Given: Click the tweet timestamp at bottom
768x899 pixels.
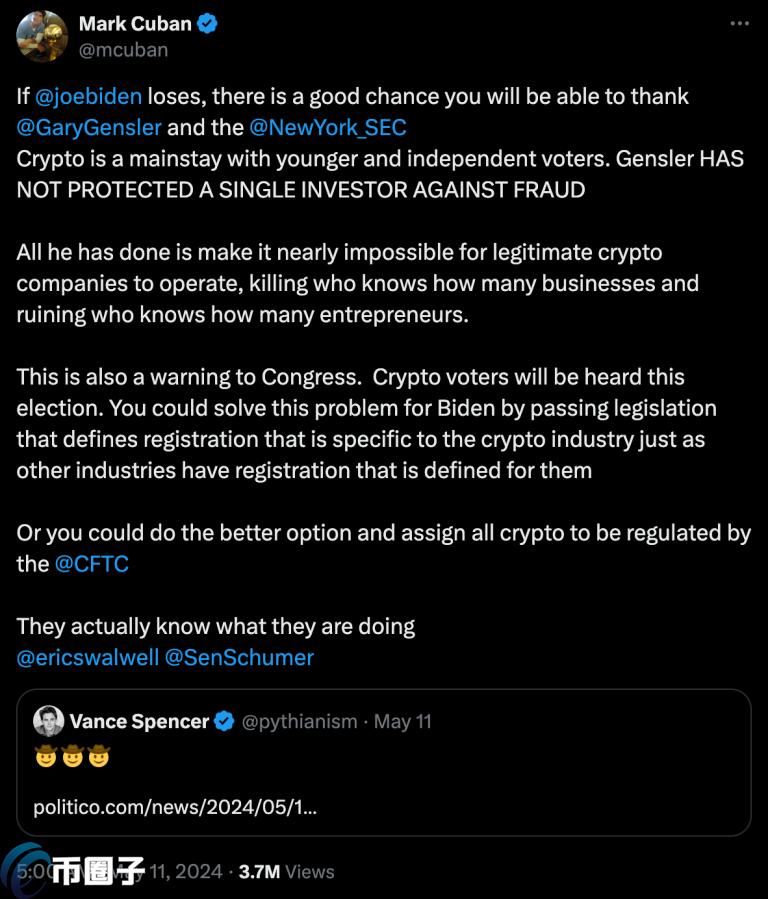Looking at the screenshot, I should coord(119,871).
